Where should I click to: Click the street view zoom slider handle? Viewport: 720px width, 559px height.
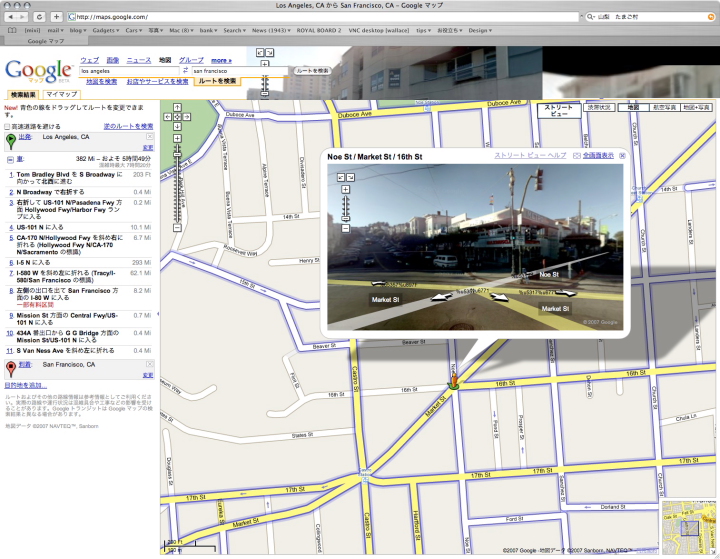coord(346,218)
